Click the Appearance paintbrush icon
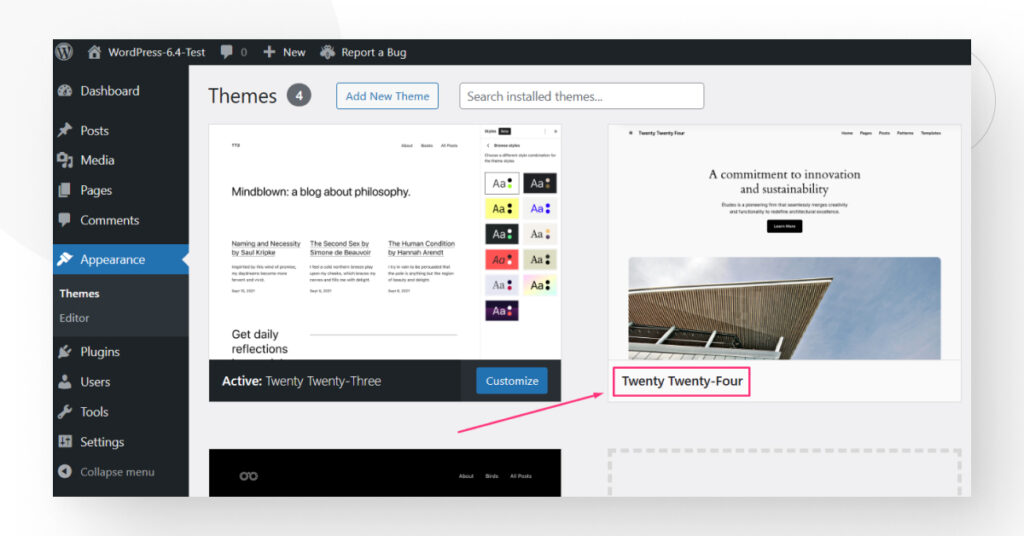1024x536 pixels. pyautogui.click(x=65, y=259)
